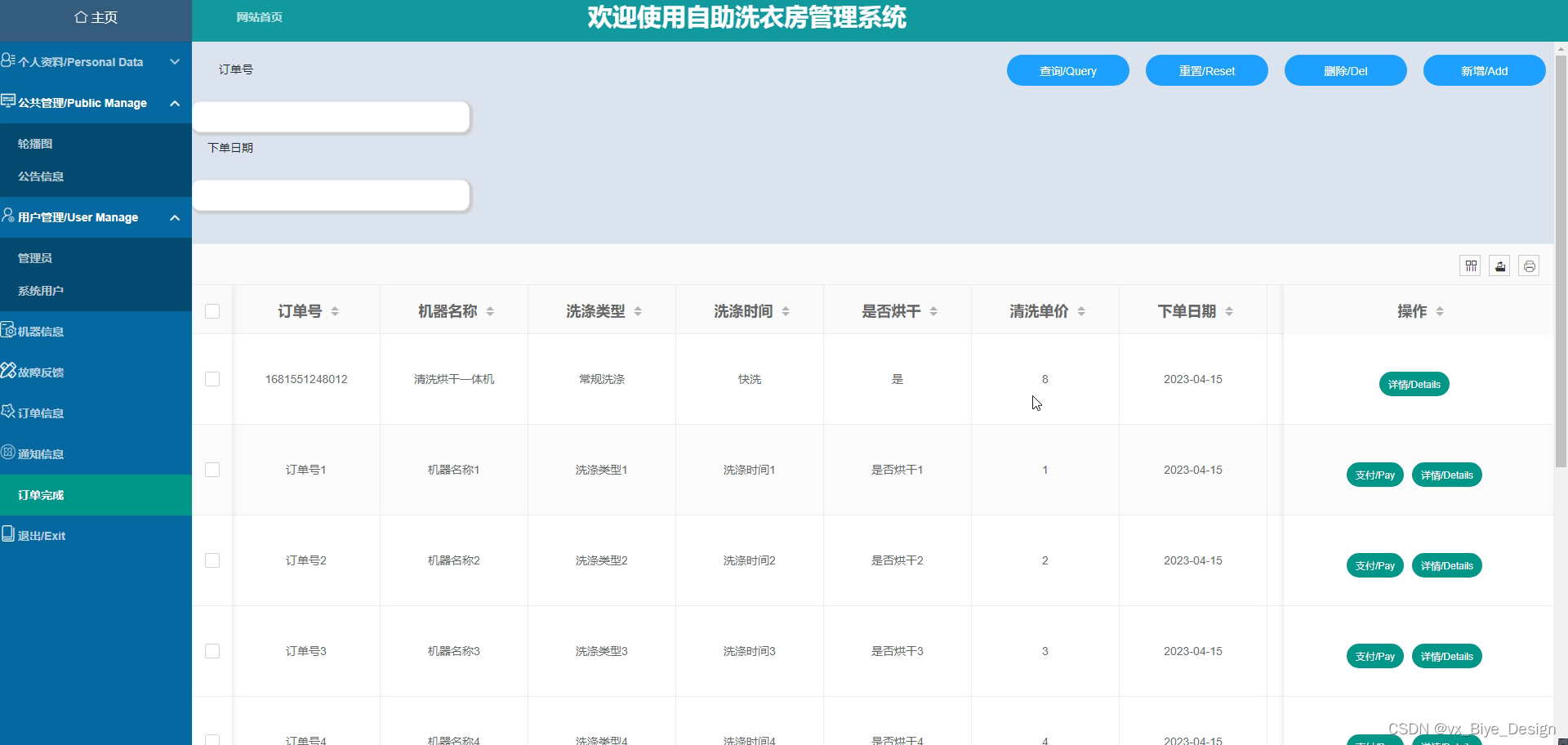Click 详情/Details for 订单号1
The image size is (1568, 745).
(x=1447, y=475)
